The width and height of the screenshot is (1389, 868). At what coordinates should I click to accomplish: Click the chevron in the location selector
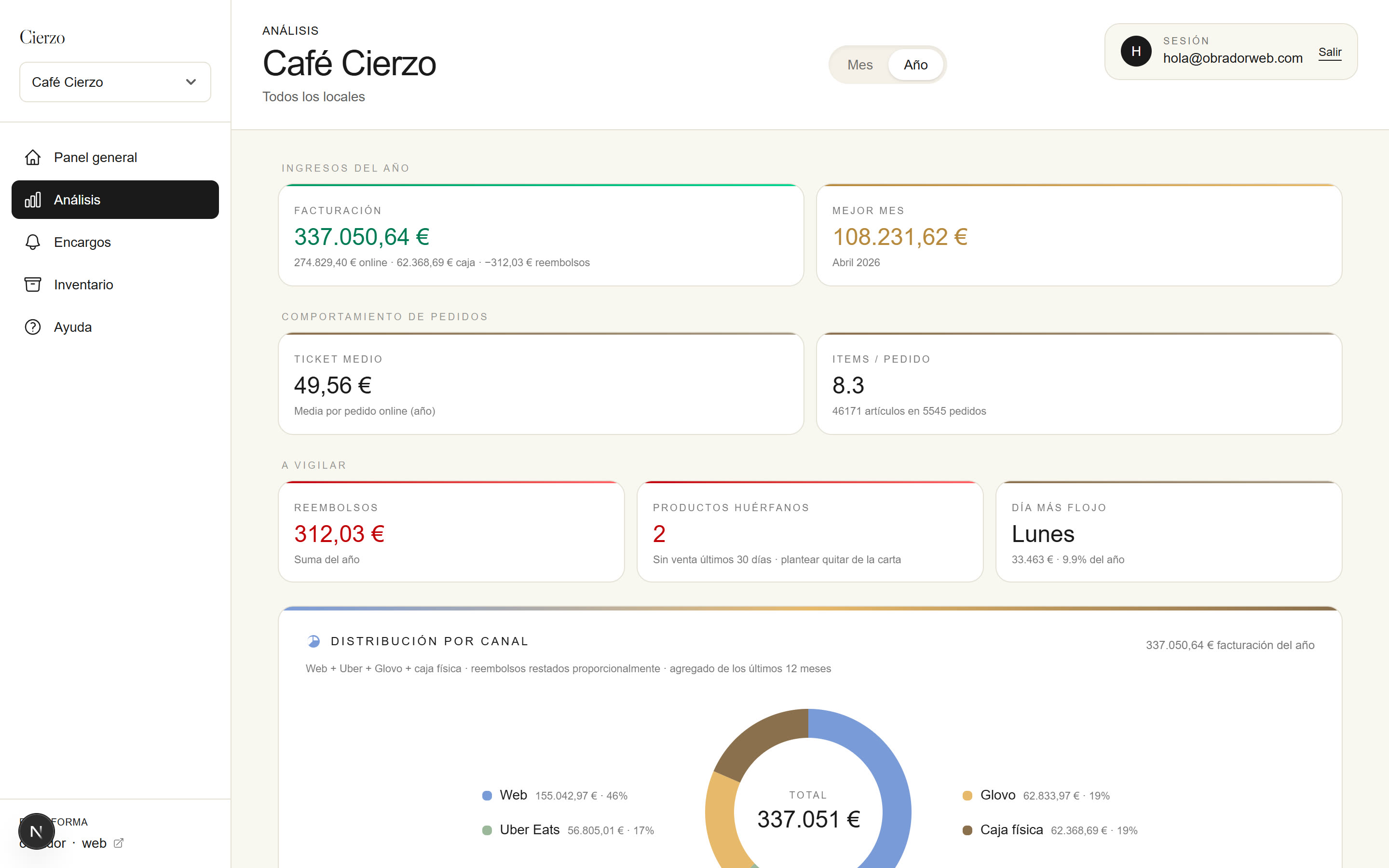click(x=191, y=82)
